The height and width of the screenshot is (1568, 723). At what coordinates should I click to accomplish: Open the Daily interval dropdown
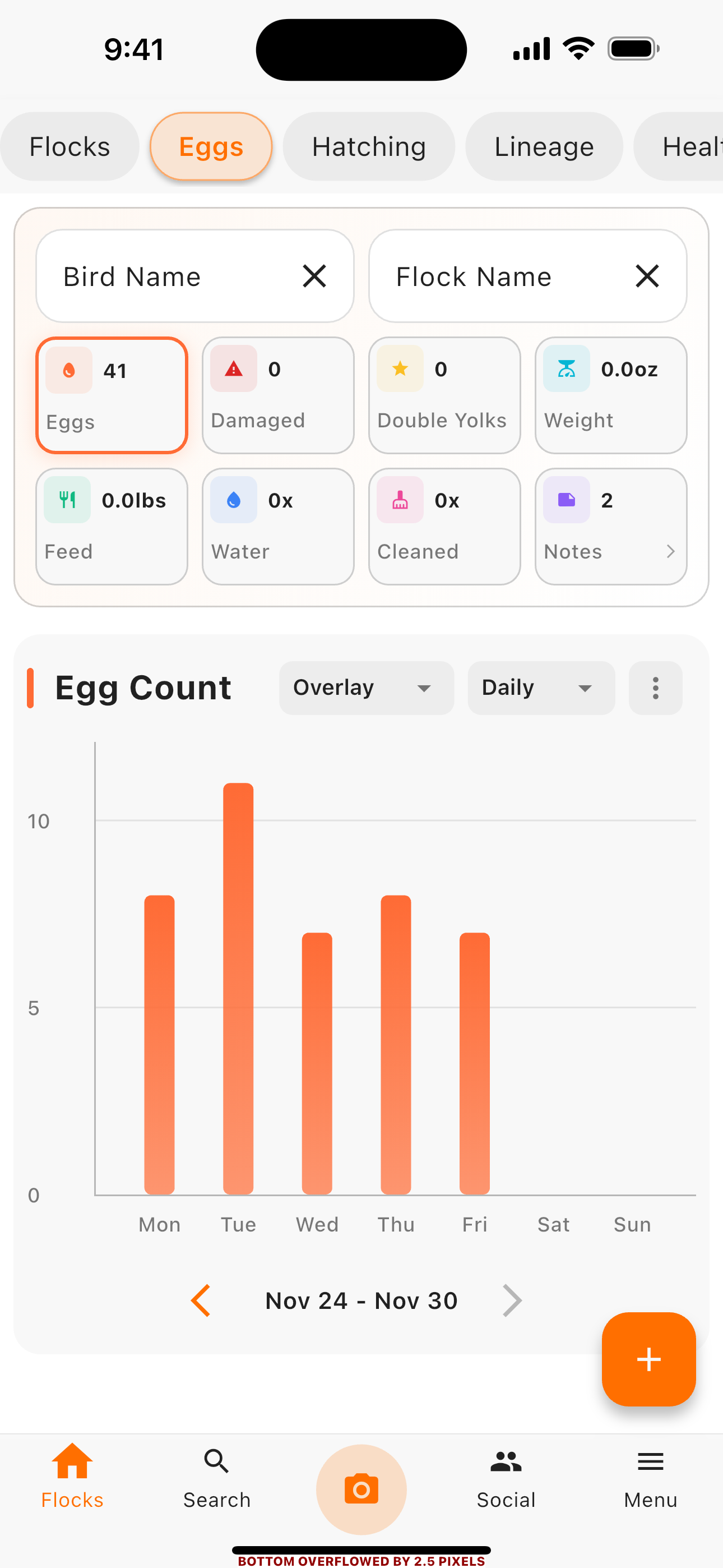pyautogui.click(x=540, y=688)
